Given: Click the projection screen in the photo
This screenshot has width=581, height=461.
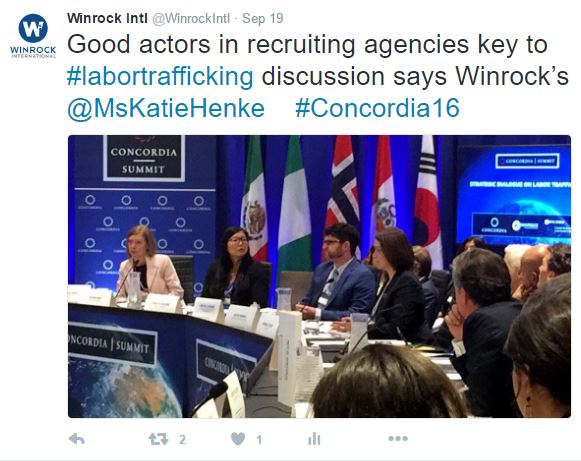Looking at the screenshot, I should tap(514, 195).
